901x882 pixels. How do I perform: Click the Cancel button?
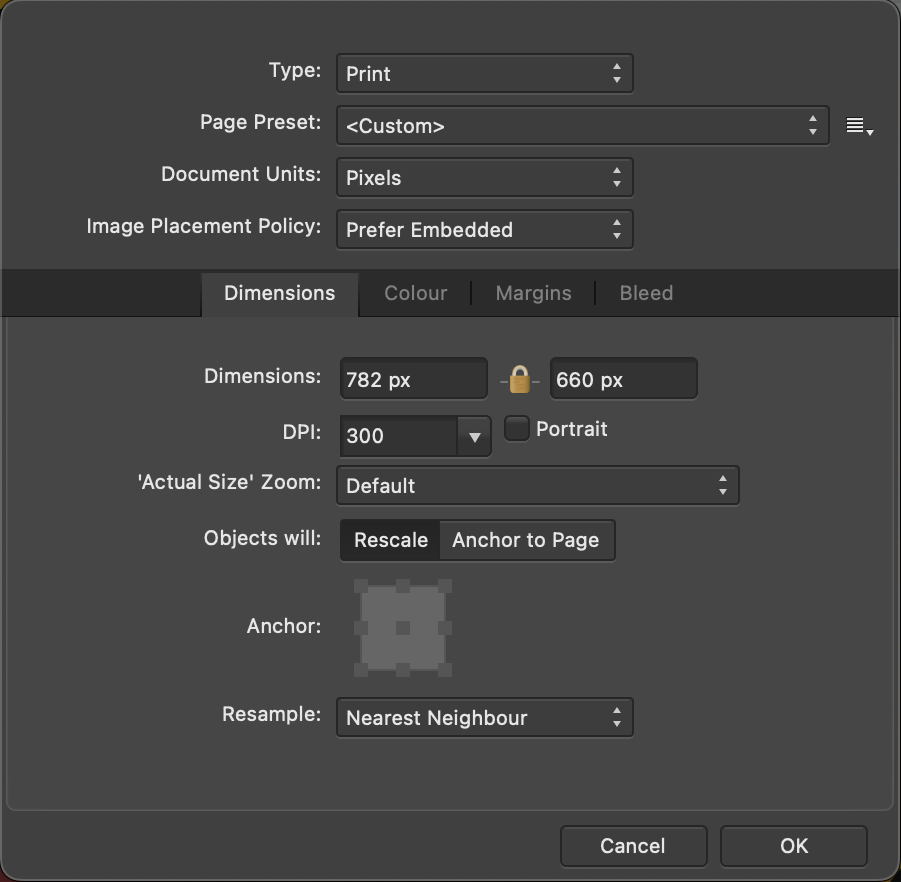click(633, 845)
